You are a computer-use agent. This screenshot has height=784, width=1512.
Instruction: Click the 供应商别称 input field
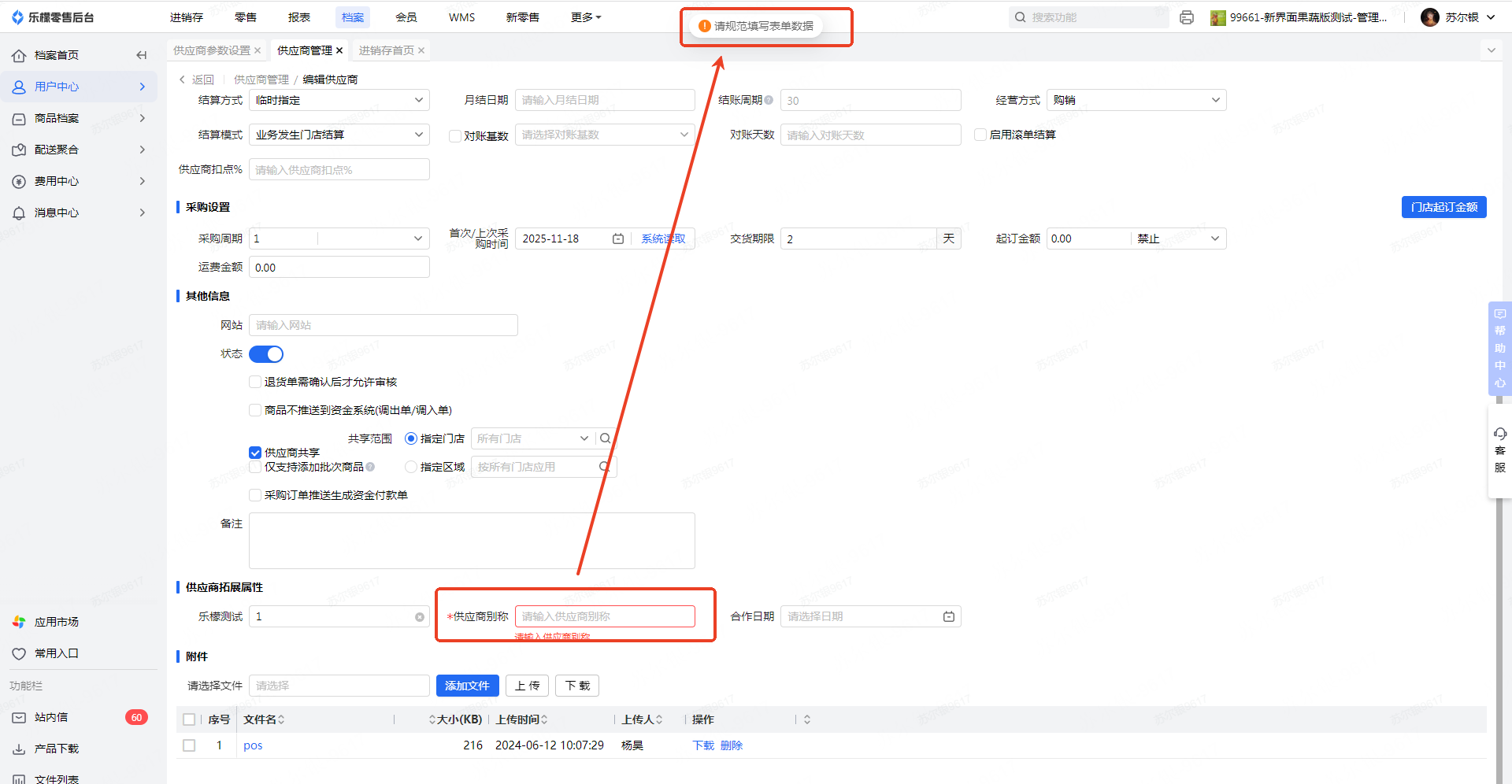[605, 616]
